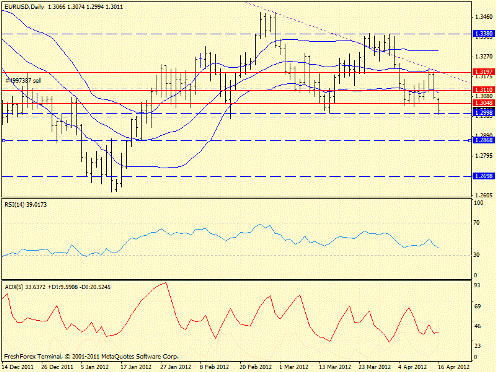The image size is (496, 372).
Task: Click the ADX scale value 93
Action: coord(477,286)
